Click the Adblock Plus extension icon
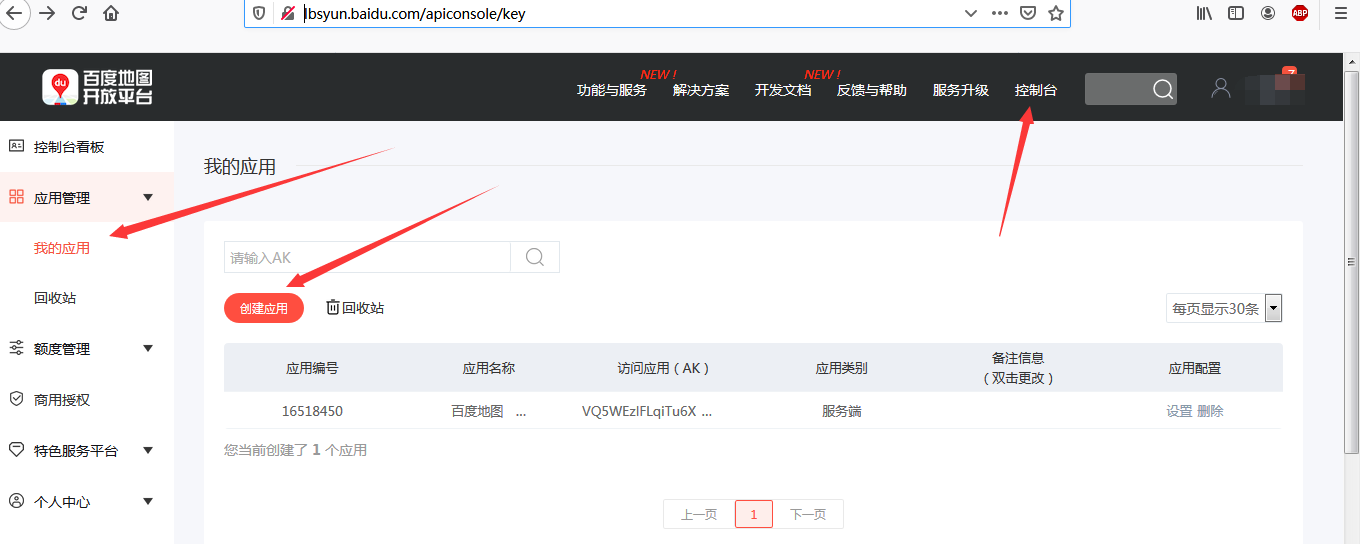The image size is (1360, 544). [1299, 13]
